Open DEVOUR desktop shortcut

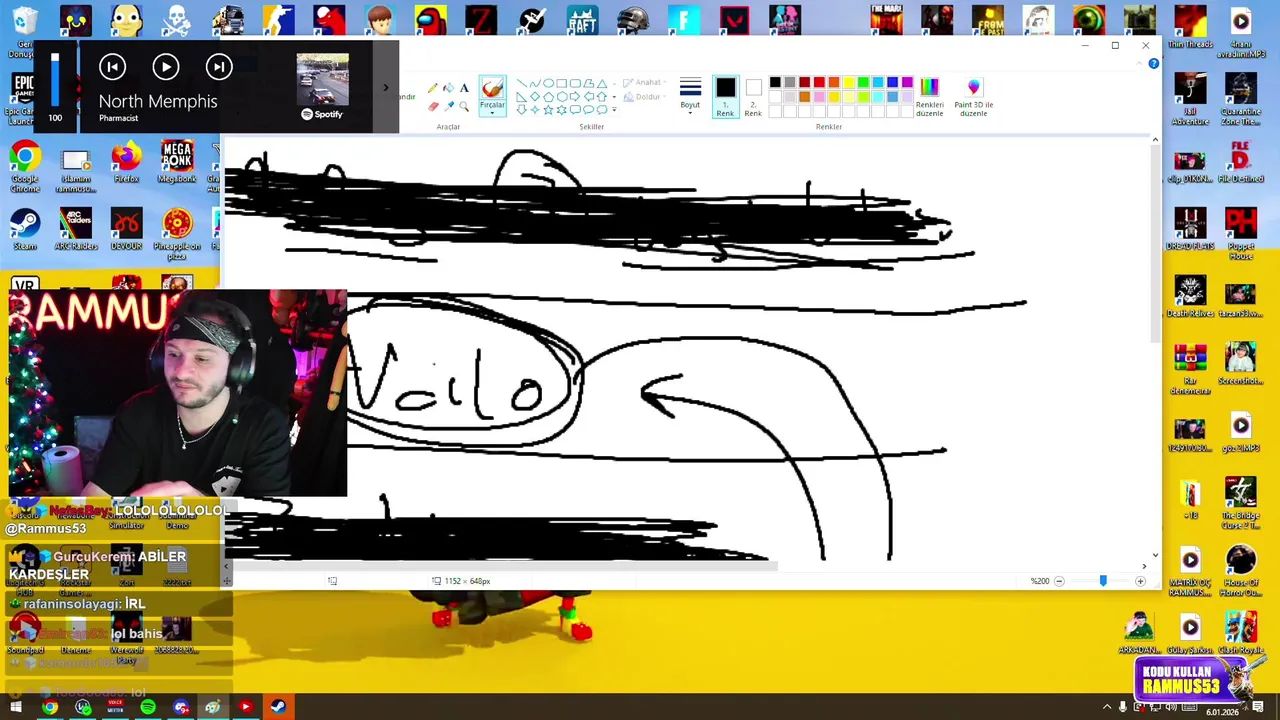pyautogui.click(x=126, y=230)
